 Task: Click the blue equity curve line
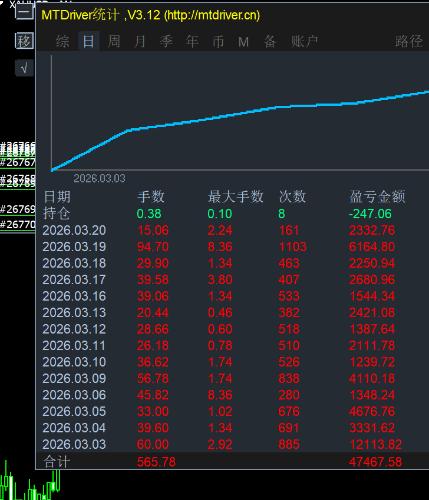coord(240,113)
